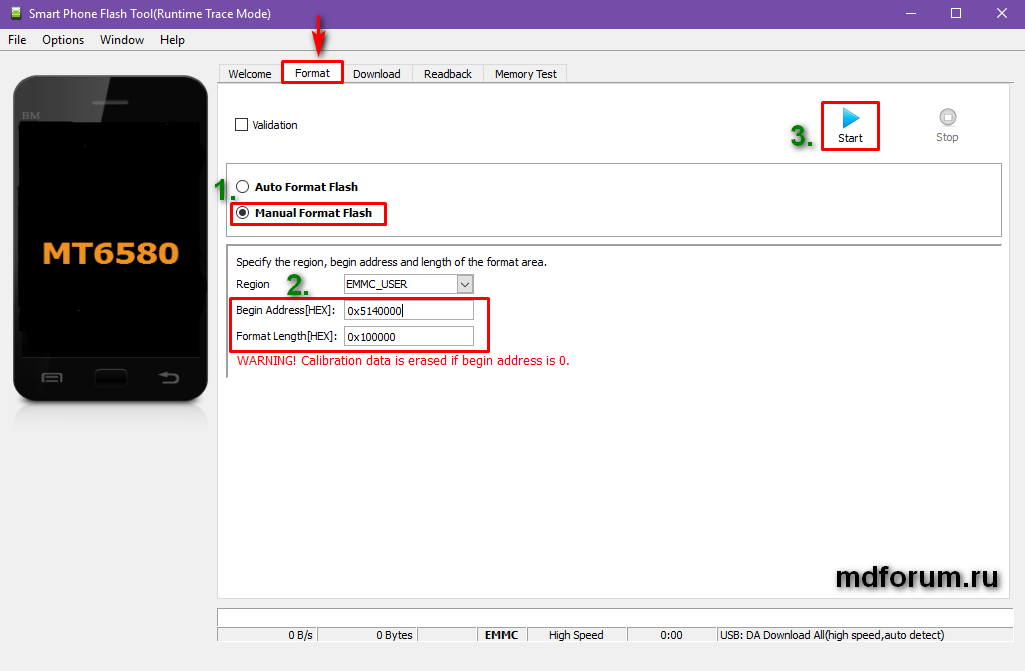Screen dimensions: 1025x671
Task: Enable the Validation checkbox
Action: 241,125
